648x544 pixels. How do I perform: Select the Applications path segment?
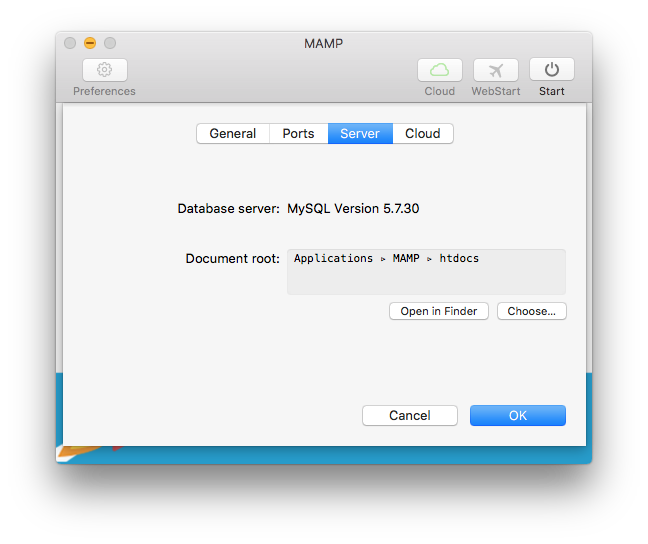click(333, 258)
